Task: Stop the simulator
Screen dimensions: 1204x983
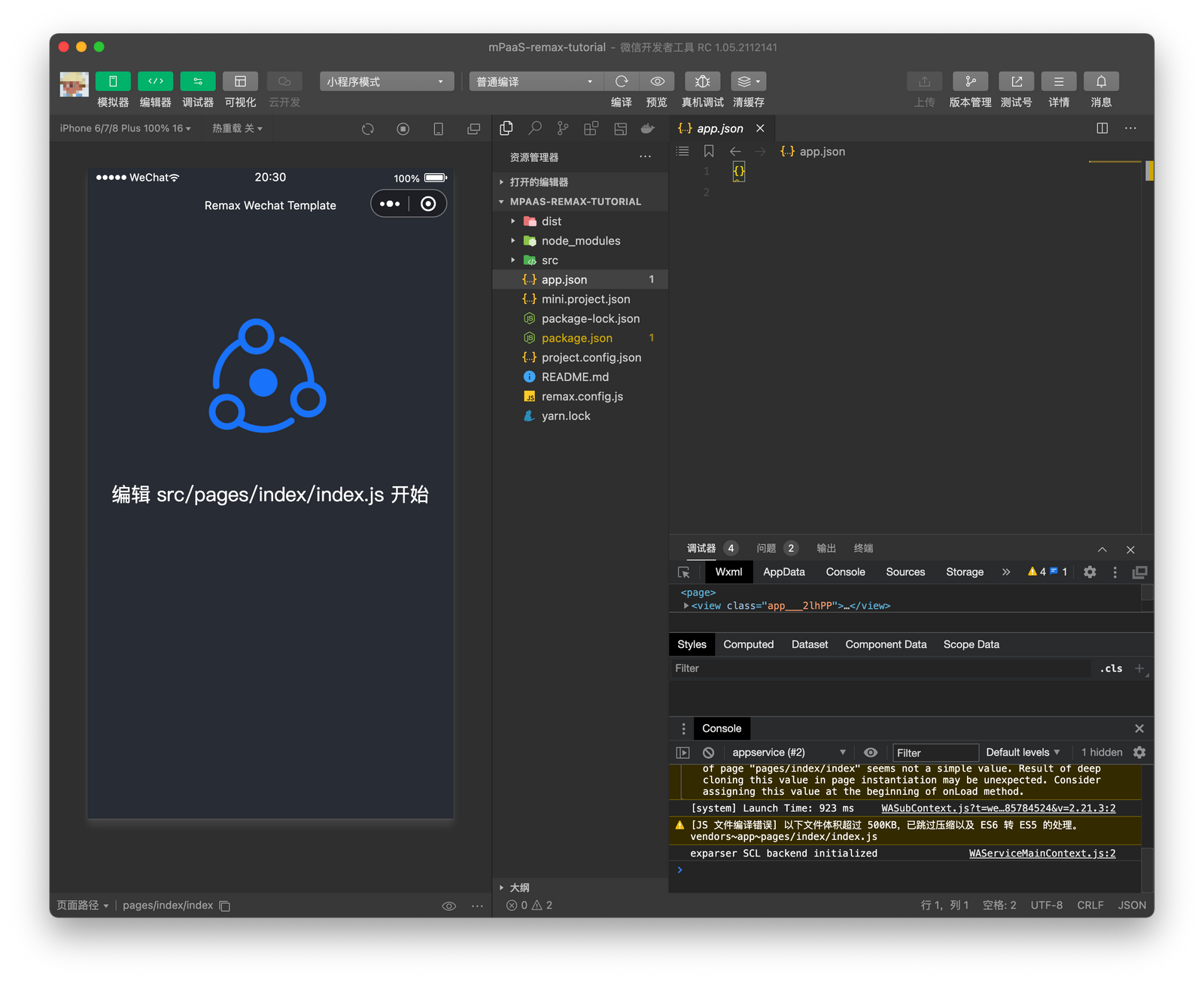Action: click(403, 129)
